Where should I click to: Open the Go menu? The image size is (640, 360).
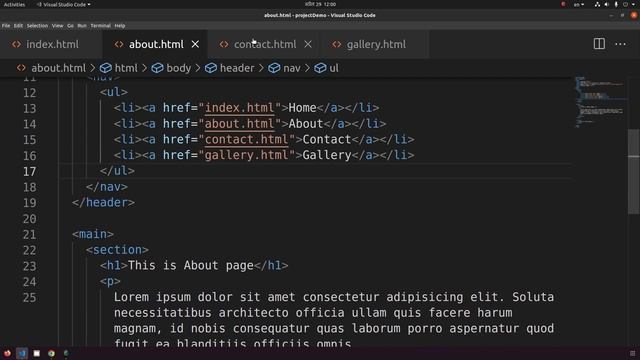click(x=70, y=26)
